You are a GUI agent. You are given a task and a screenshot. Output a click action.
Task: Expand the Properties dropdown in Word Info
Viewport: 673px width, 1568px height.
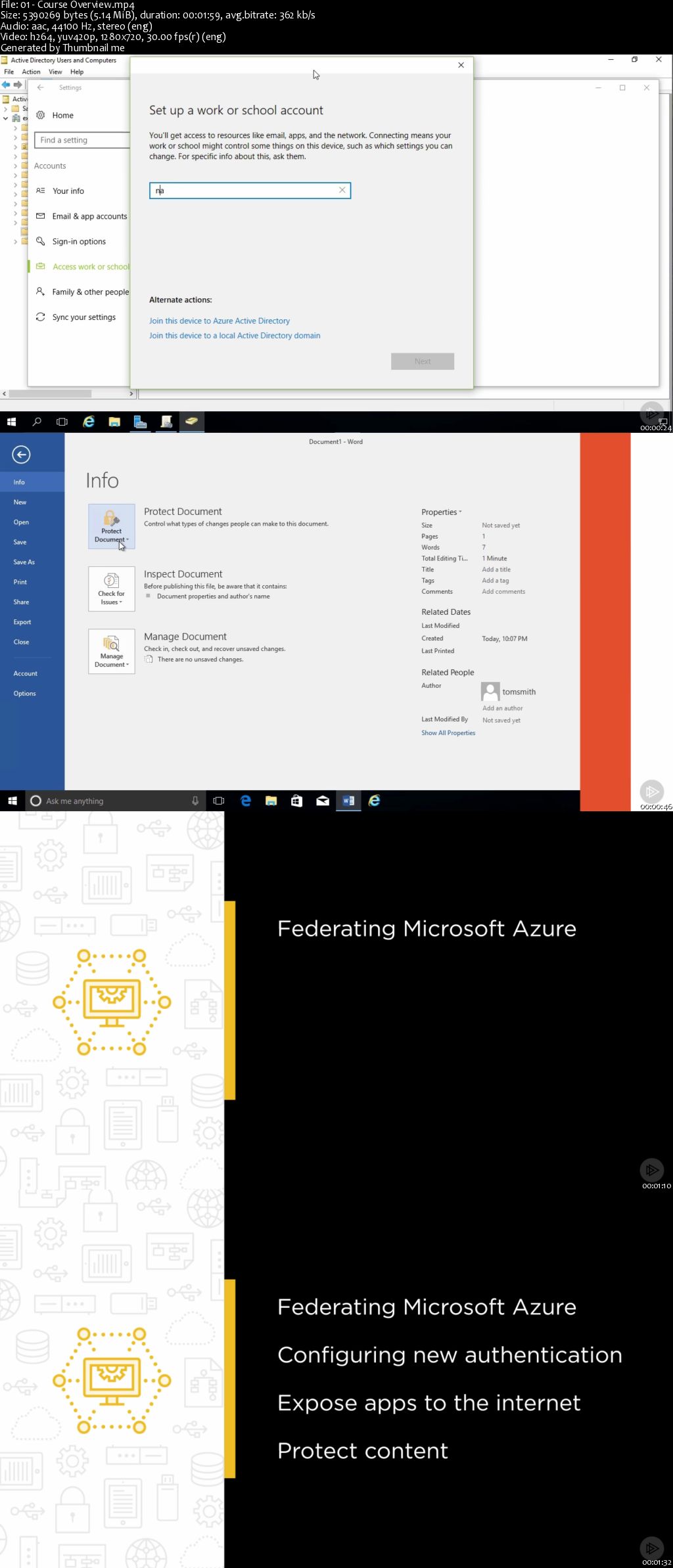(x=442, y=512)
